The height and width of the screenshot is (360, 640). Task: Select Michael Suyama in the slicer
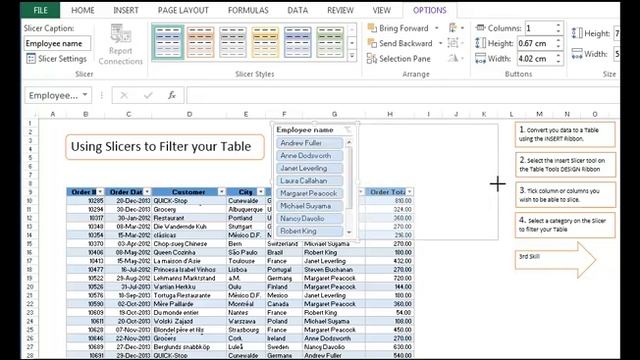(x=309, y=206)
